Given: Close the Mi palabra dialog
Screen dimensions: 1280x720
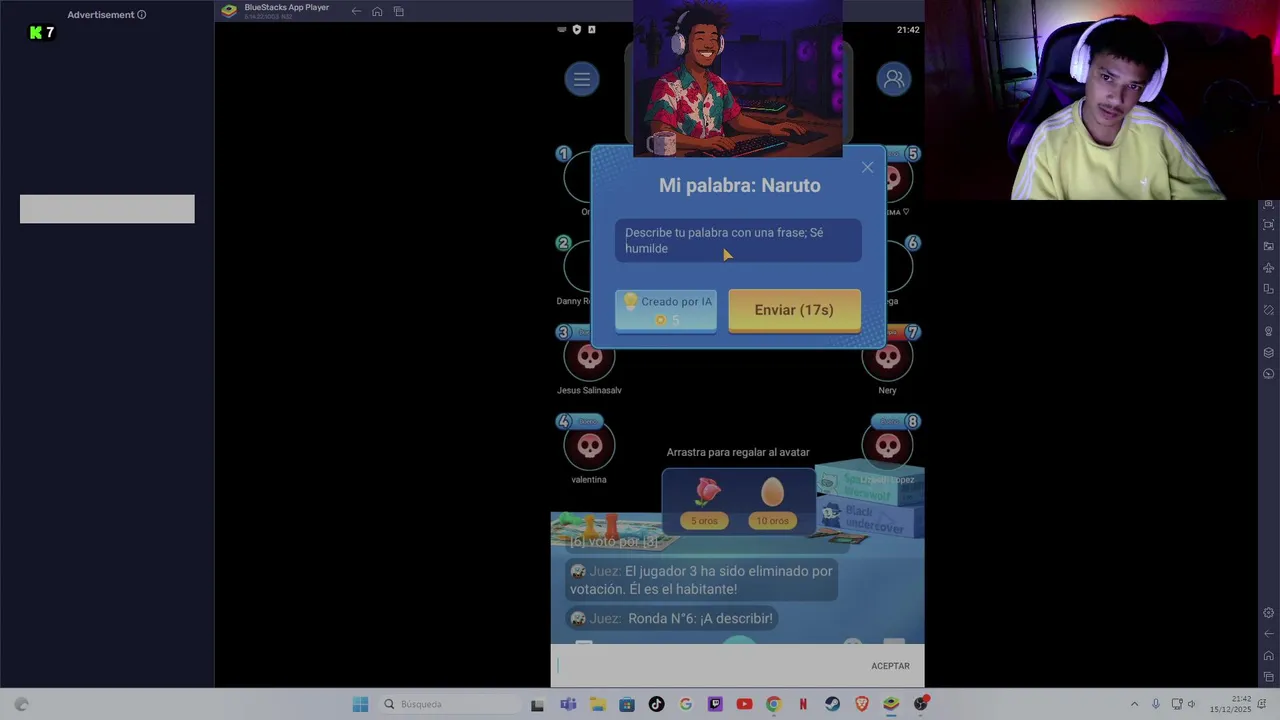Looking at the screenshot, I should tap(867, 167).
